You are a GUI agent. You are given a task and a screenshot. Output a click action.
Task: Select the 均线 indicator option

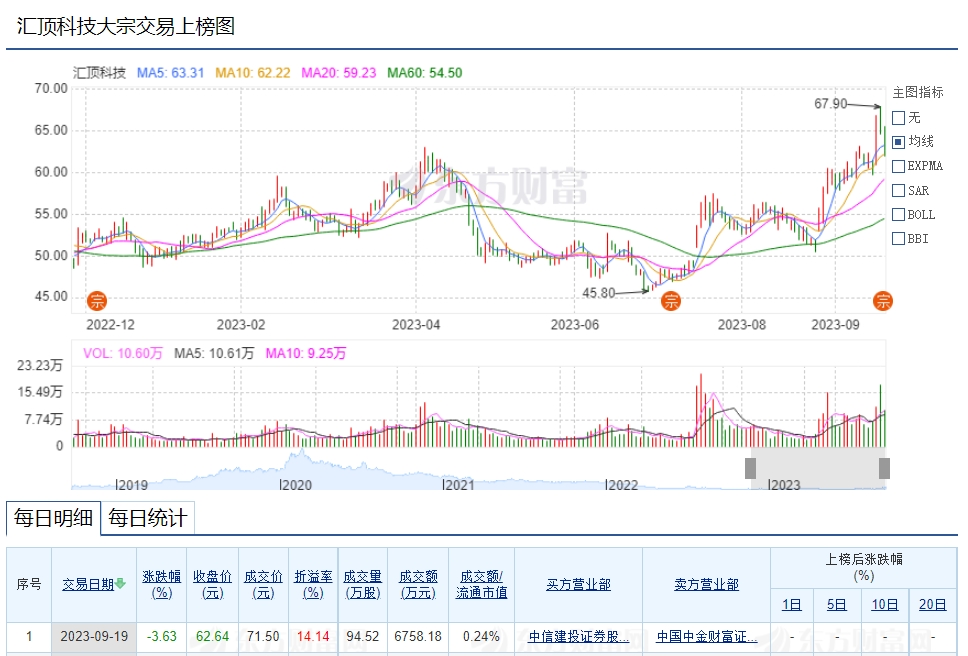click(x=898, y=142)
